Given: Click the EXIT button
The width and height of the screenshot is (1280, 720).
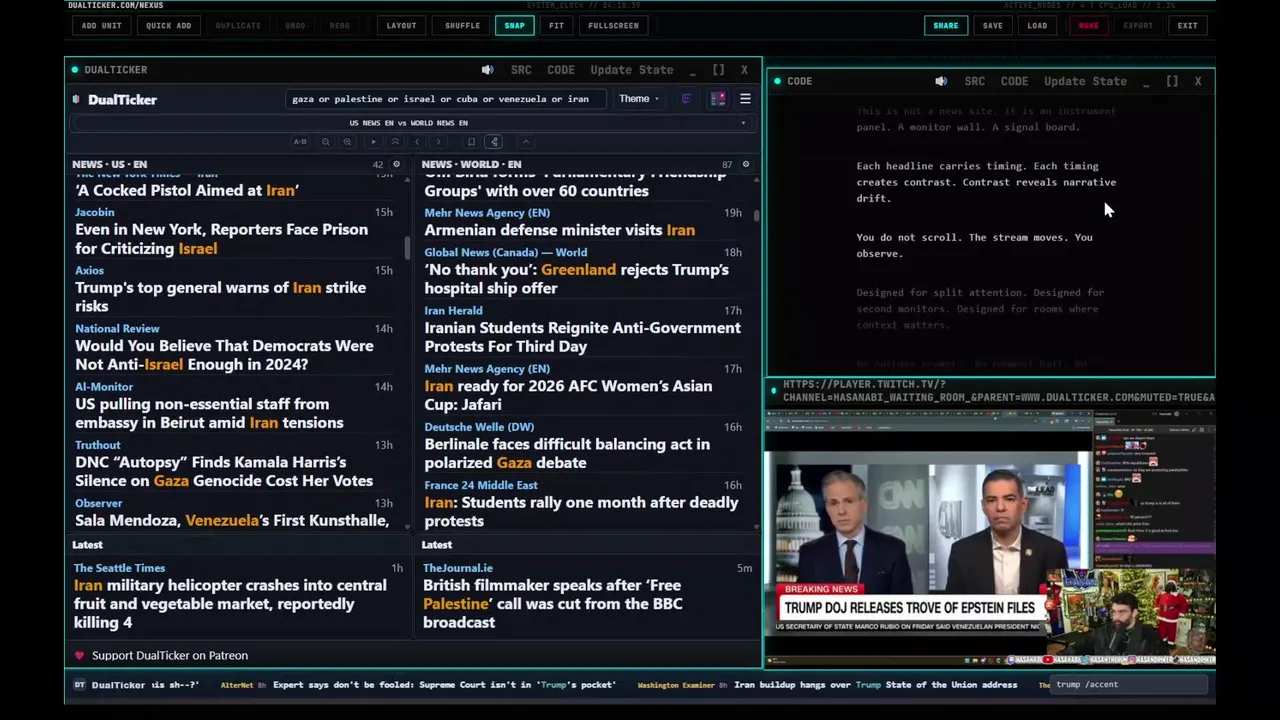Looking at the screenshot, I should click(1187, 25).
